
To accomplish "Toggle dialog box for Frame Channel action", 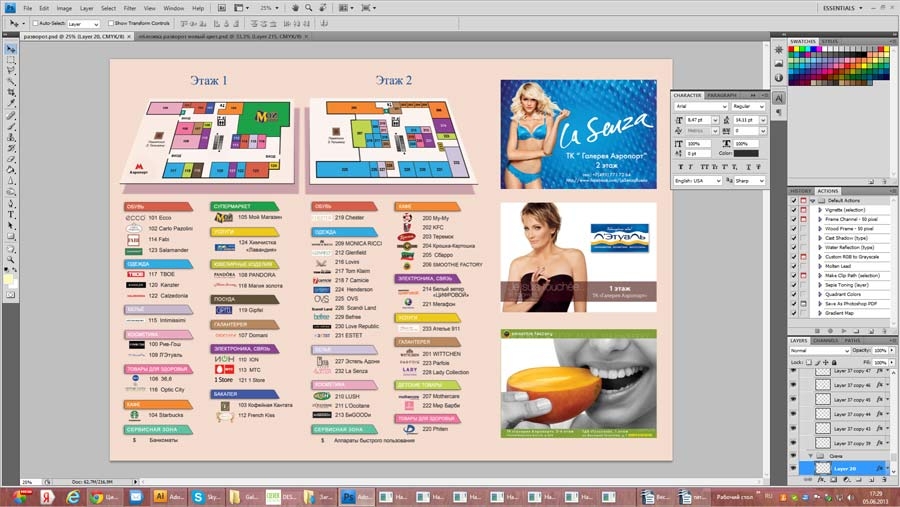I will click(x=803, y=219).
